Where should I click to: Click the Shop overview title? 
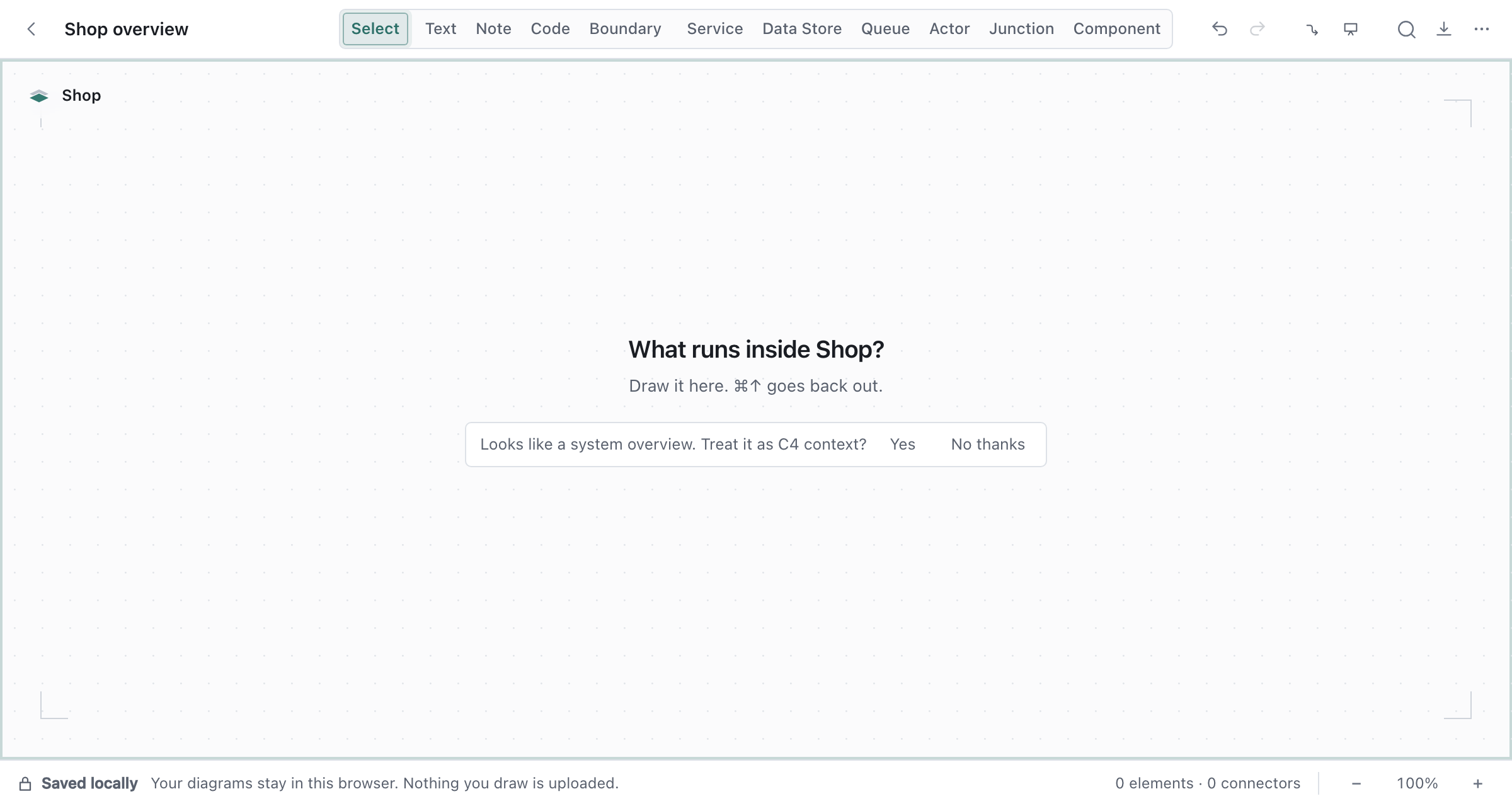click(x=126, y=29)
